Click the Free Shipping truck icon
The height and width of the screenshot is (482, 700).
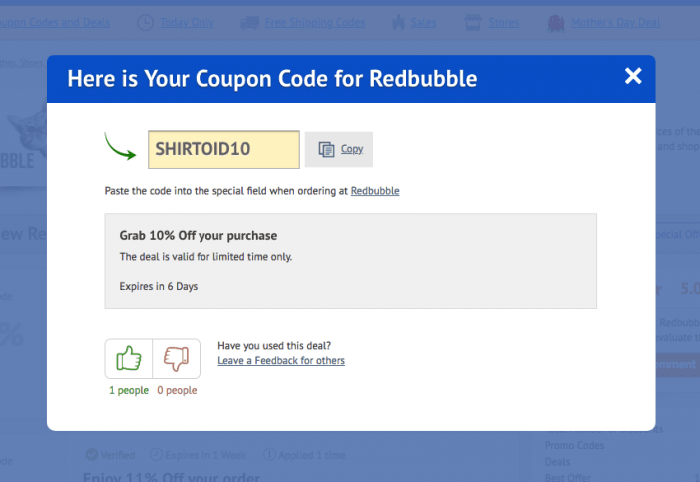(250, 23)
